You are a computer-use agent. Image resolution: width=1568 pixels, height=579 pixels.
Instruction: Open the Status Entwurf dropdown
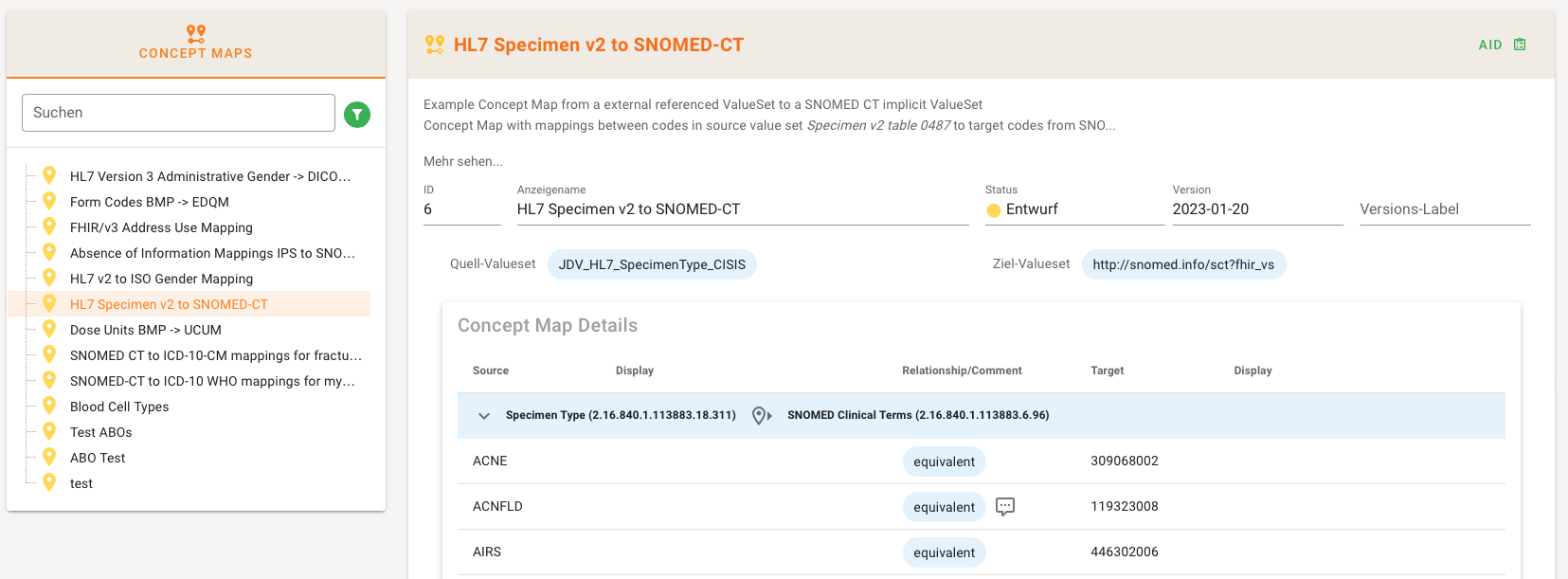[1074, 209]
